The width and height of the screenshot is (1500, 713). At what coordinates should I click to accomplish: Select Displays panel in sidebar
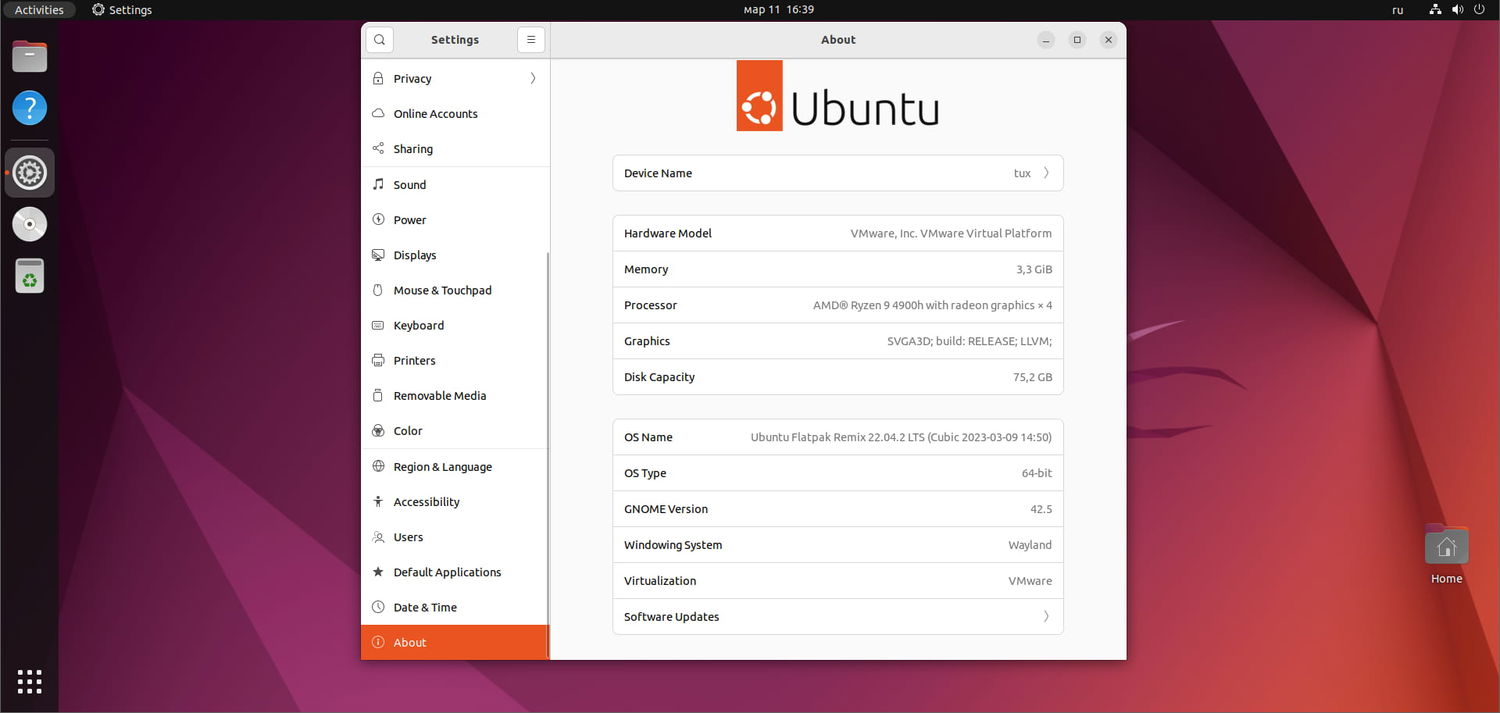(455, 255)
